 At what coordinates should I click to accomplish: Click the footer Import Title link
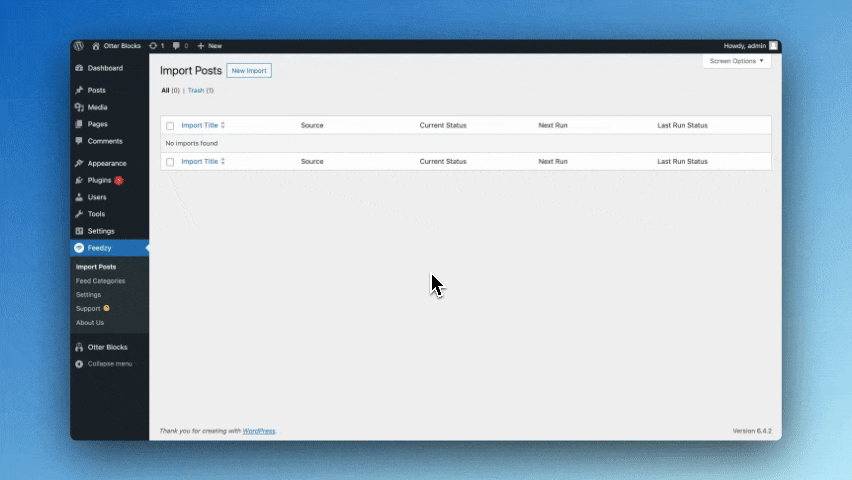click(x=199, y=161)
